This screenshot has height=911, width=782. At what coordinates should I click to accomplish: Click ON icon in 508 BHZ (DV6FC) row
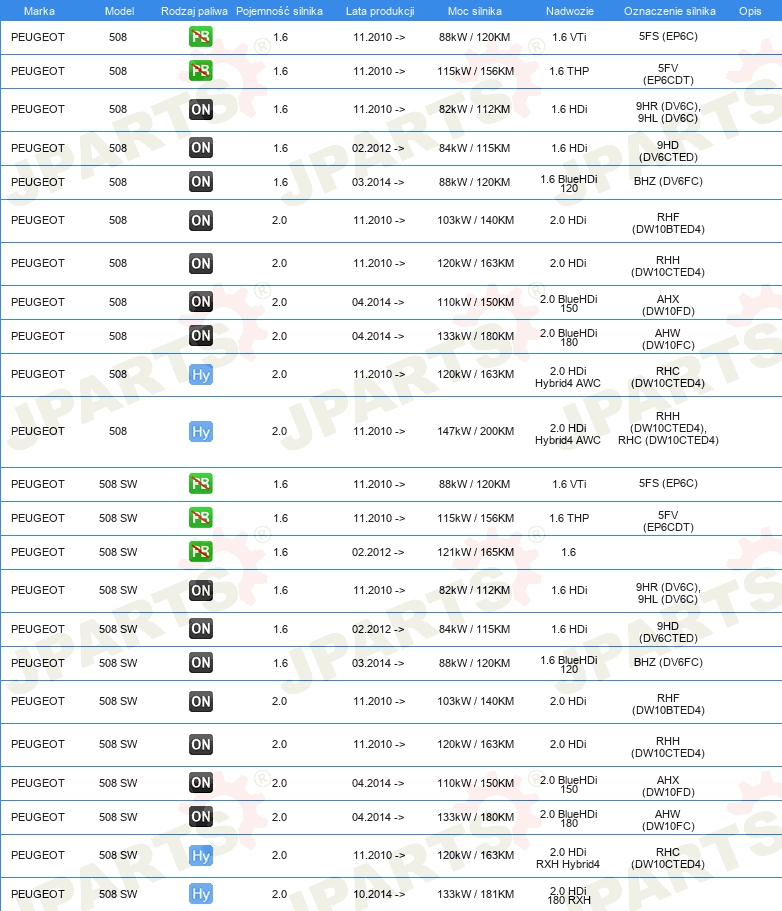pos(200,182)
